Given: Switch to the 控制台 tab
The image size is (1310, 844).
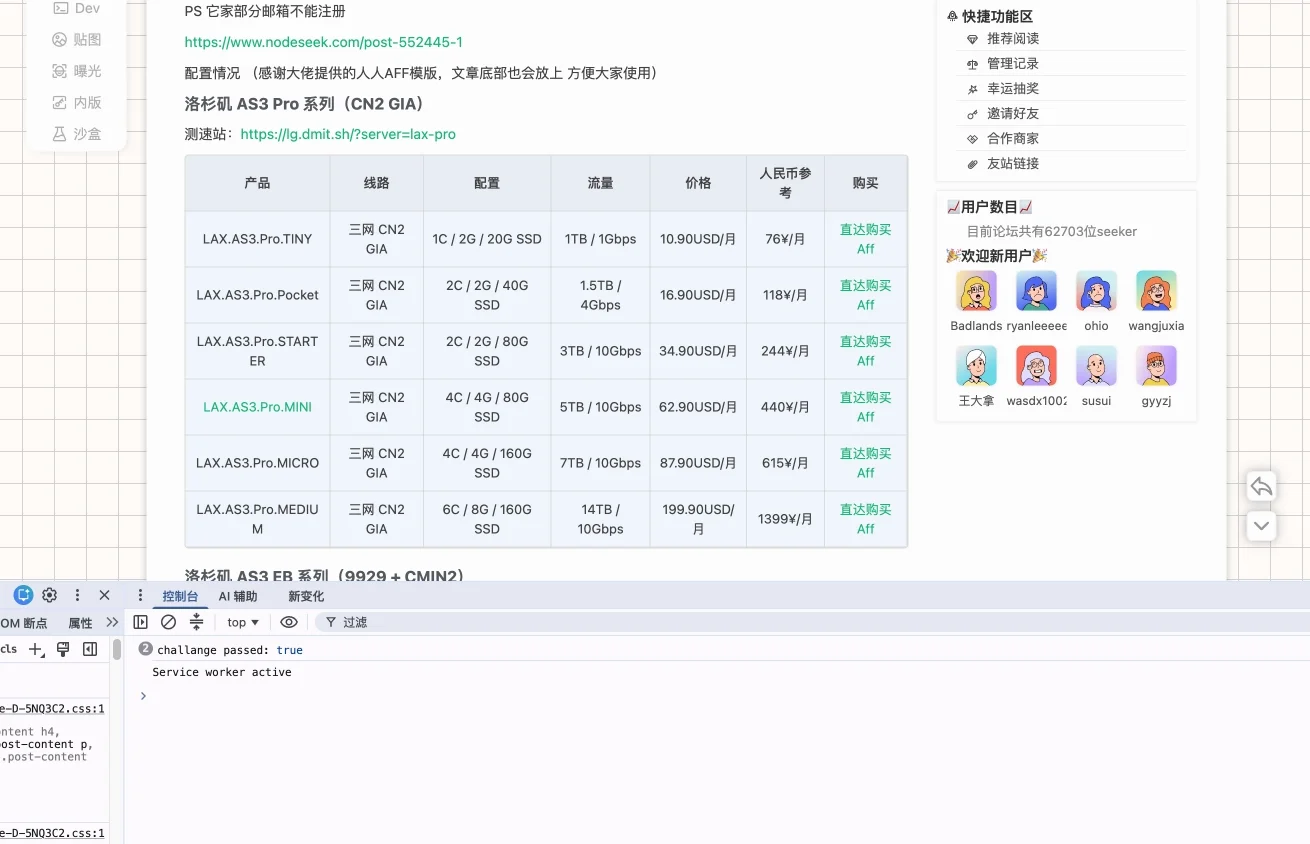Looking at the screenshot, I should coord(180,596).
